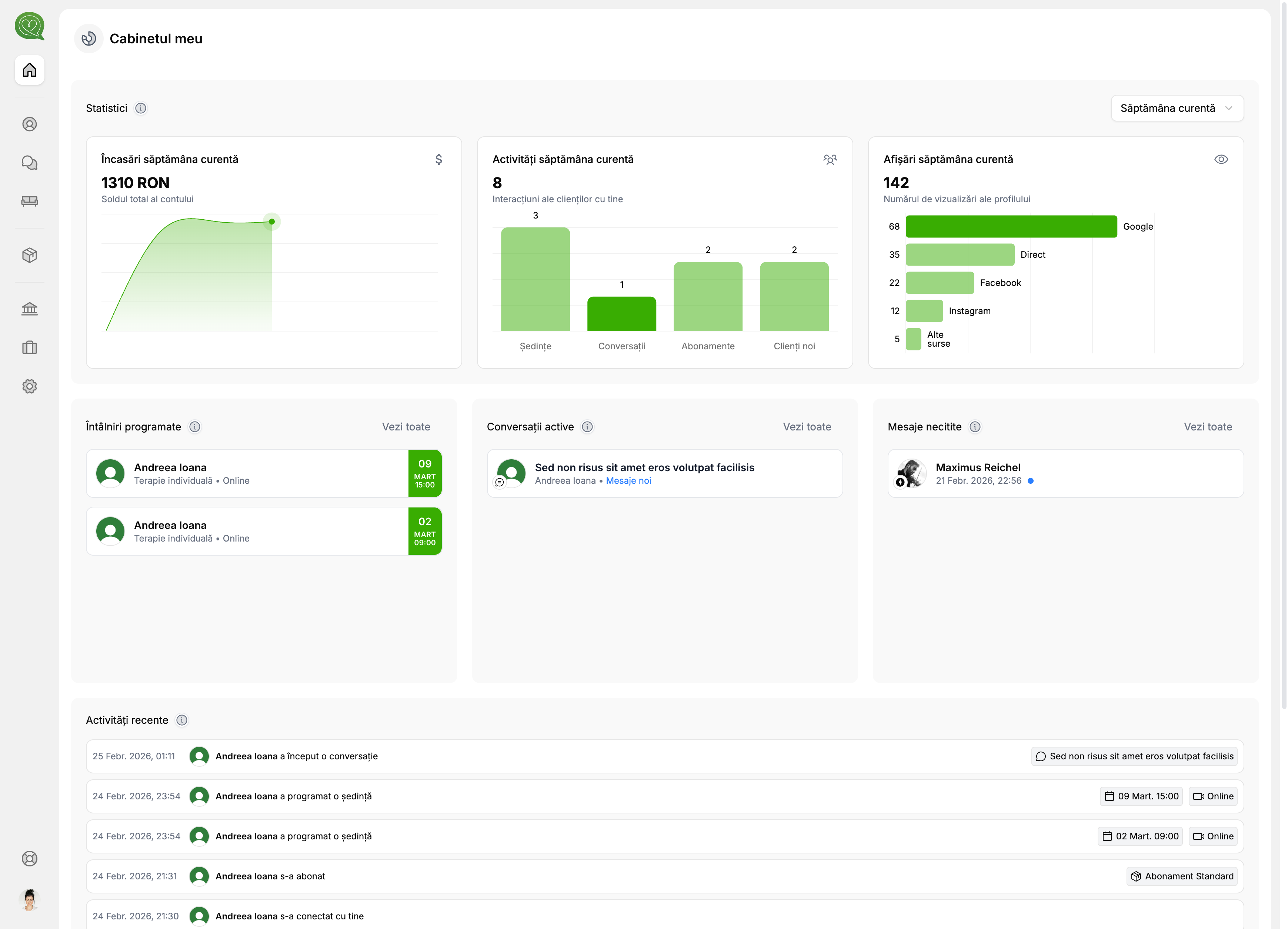Open the package subscriptions sidebar icon
The image size is (1288, 929).
tap(30, 255)
